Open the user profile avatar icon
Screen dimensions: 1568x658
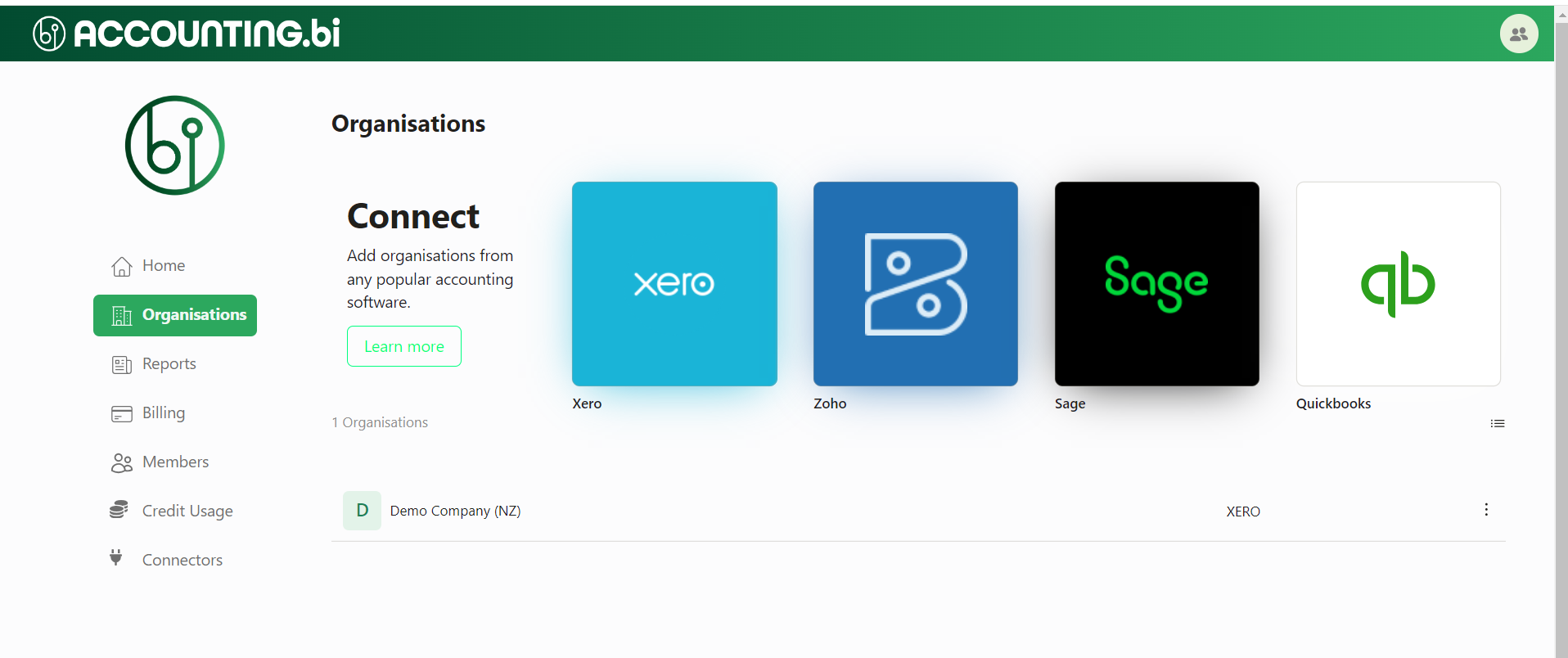(1519, 34)
